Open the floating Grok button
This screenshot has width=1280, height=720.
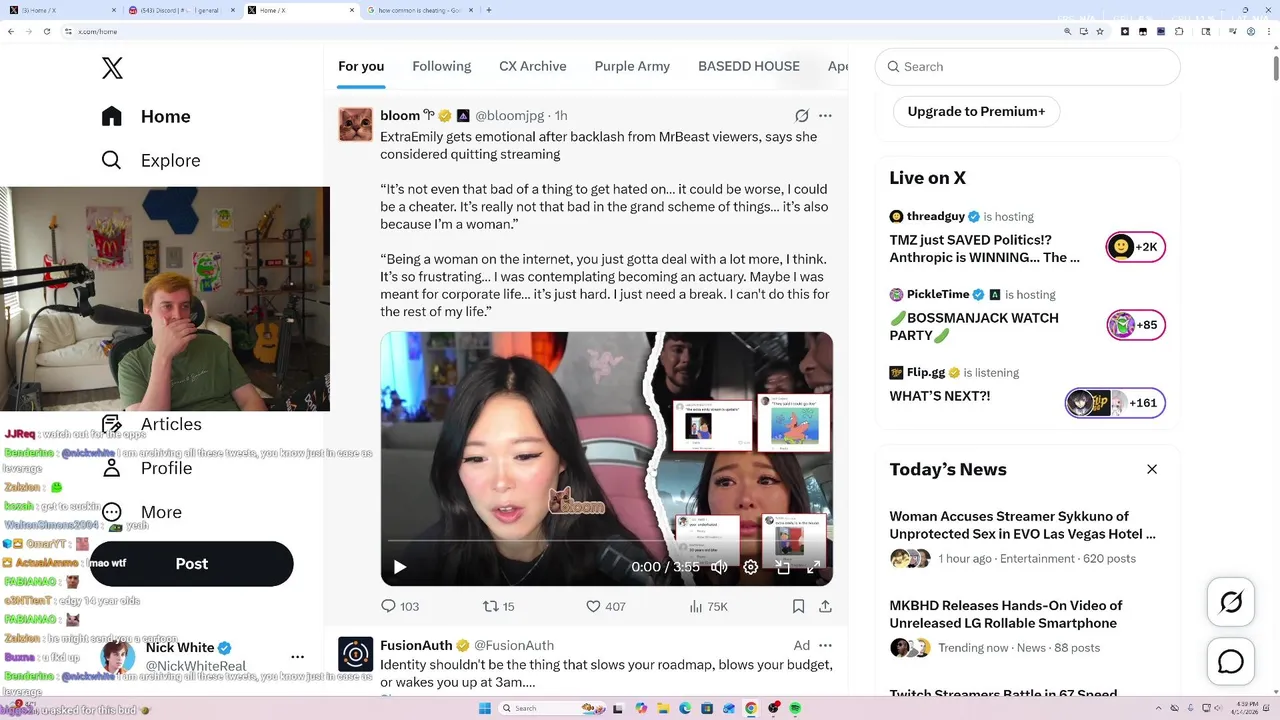click(1231, 602)
